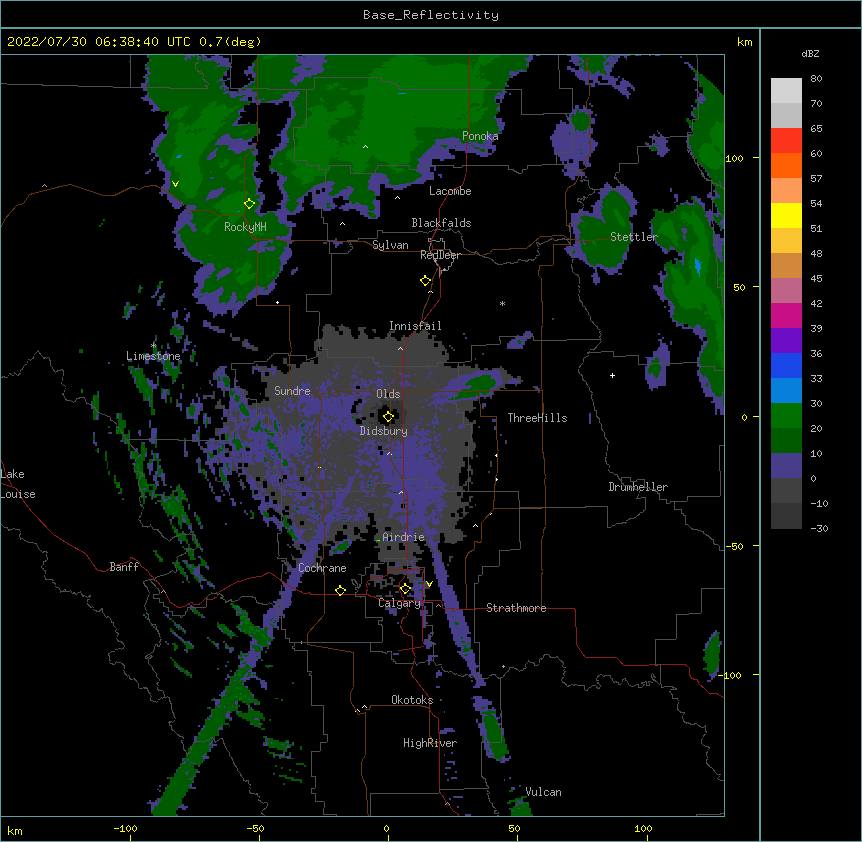Click the Didsbury town label
The height and width of the screenshot is (842, 862).
384,431
